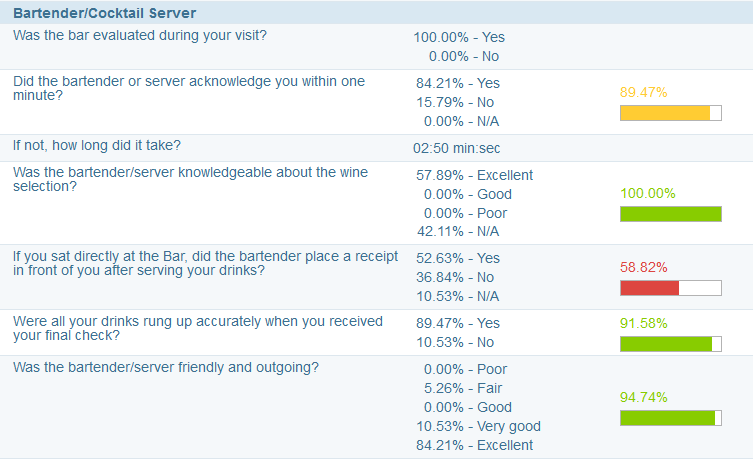Click the '57.89% - Excellent' wine knowledge result
This screenshot has width=753, height=461.
[475, 175]
